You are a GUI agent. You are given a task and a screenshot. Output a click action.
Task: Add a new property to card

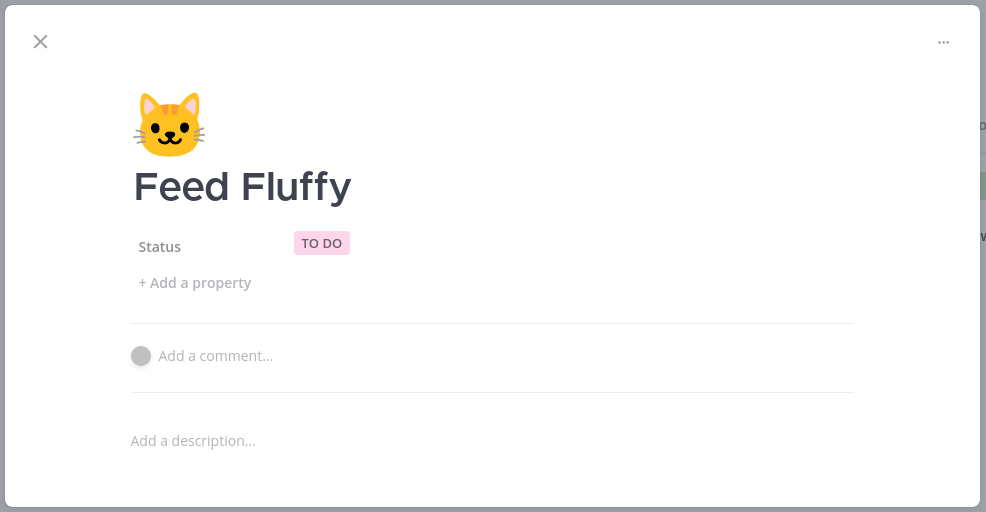194,283
